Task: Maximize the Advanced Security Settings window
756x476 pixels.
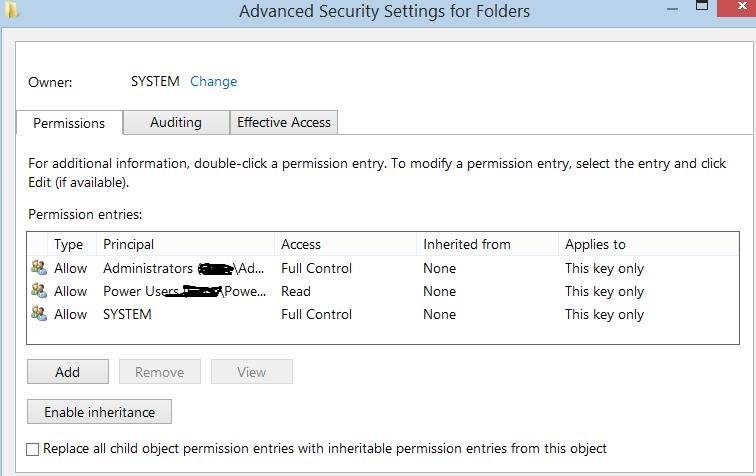Action: (x=703, y=6)
